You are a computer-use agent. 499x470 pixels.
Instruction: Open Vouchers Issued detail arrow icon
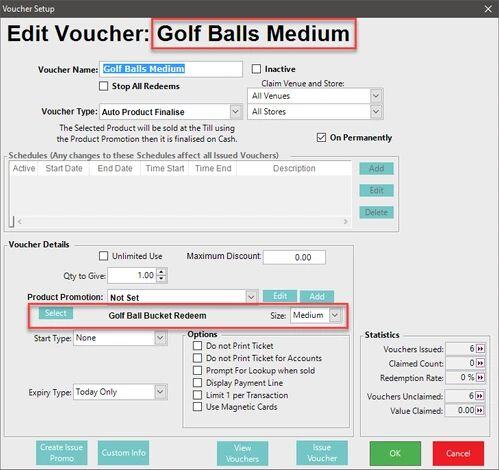(x=480, y=349)
